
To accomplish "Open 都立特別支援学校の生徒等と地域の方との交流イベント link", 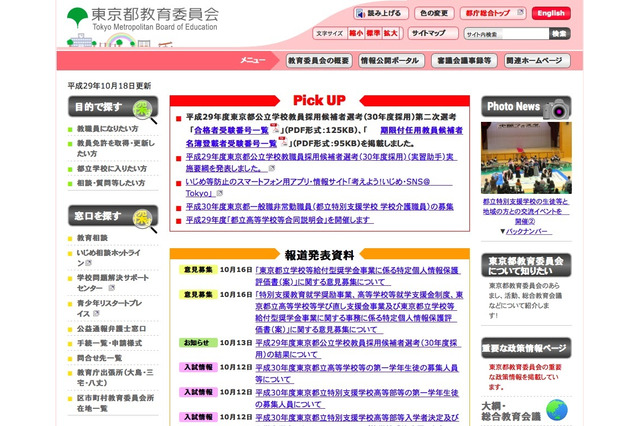I will (x=526, y=211).
